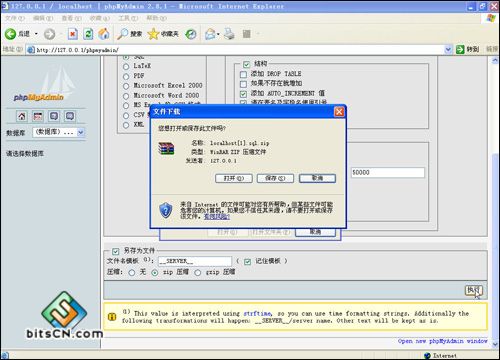Close the file download dialog

tap(339, 111)
